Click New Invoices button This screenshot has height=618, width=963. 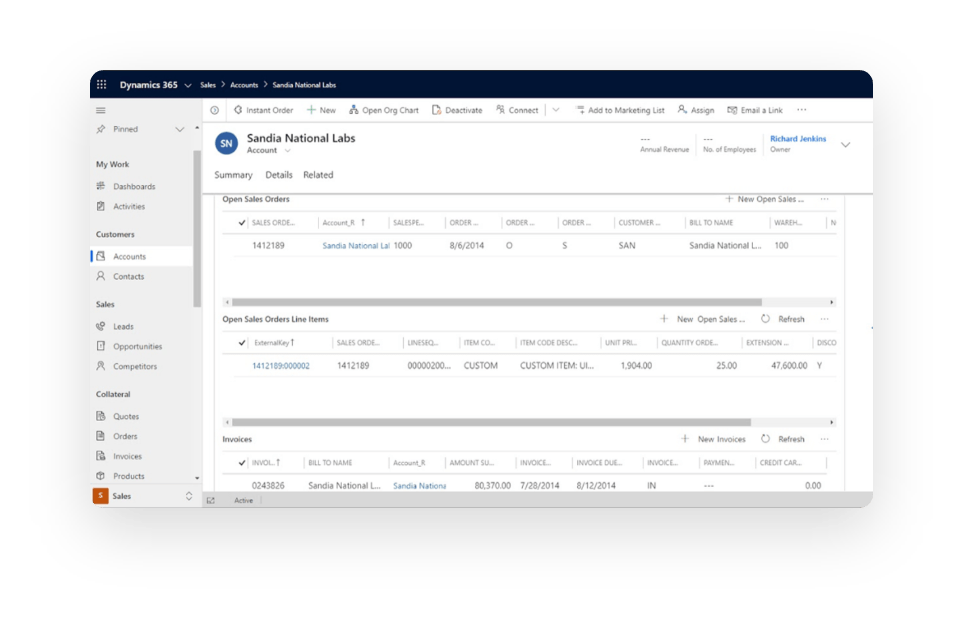point(714,439)
